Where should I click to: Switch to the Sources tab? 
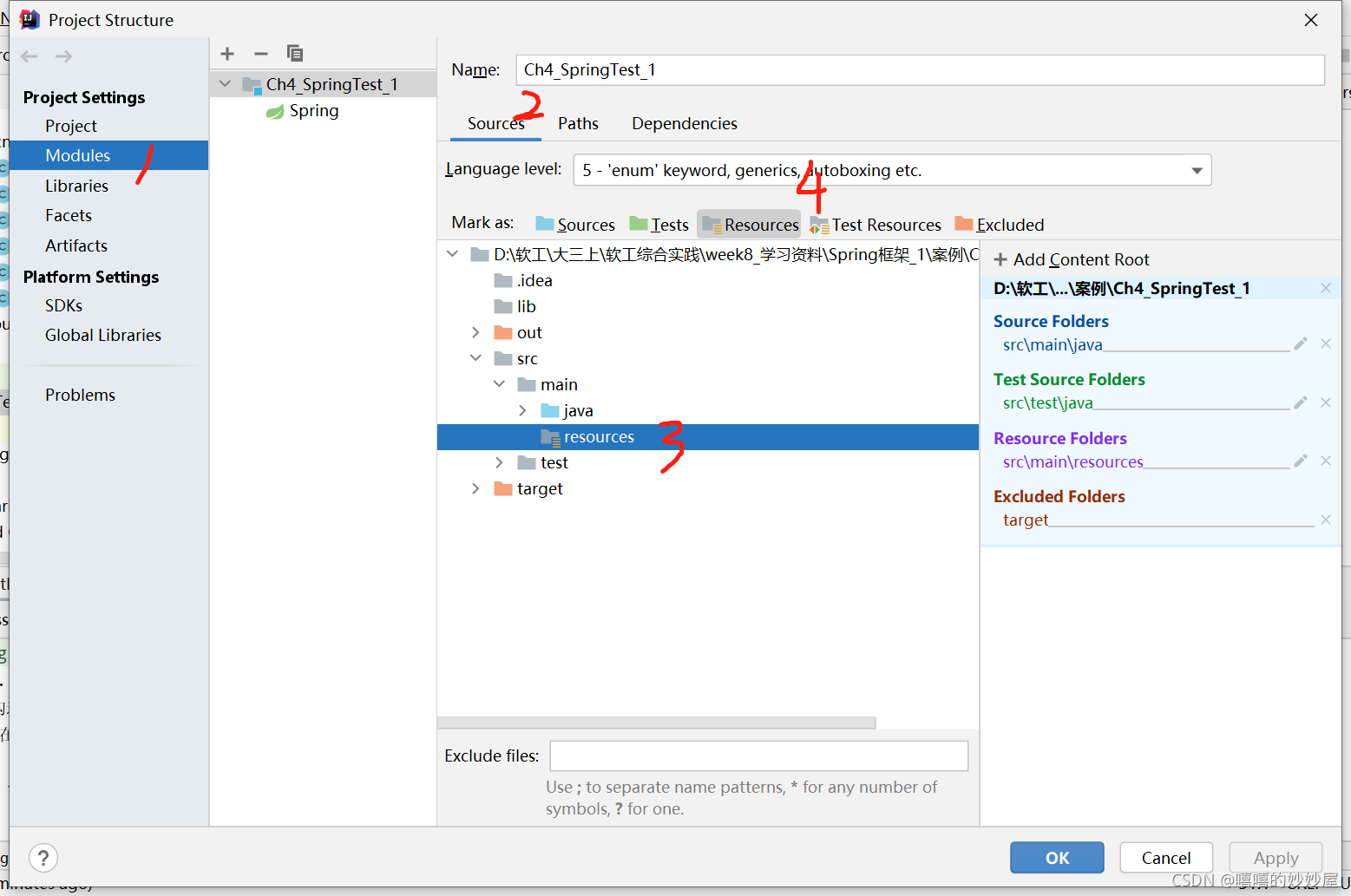point(495,123)
